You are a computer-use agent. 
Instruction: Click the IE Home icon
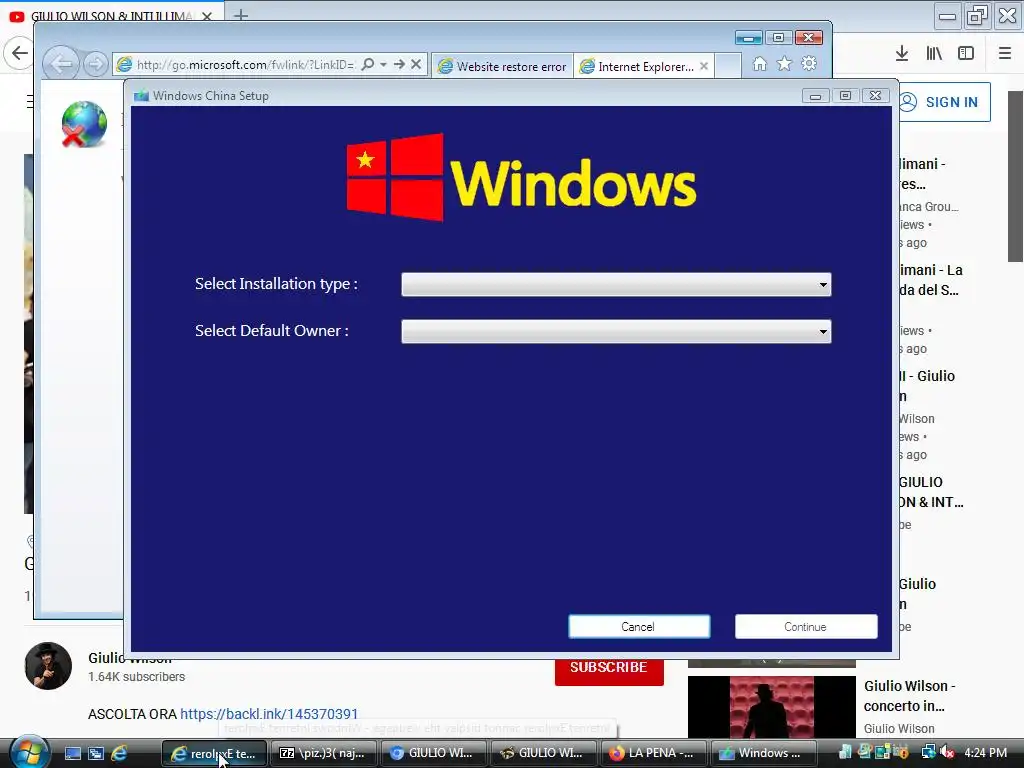760,63
